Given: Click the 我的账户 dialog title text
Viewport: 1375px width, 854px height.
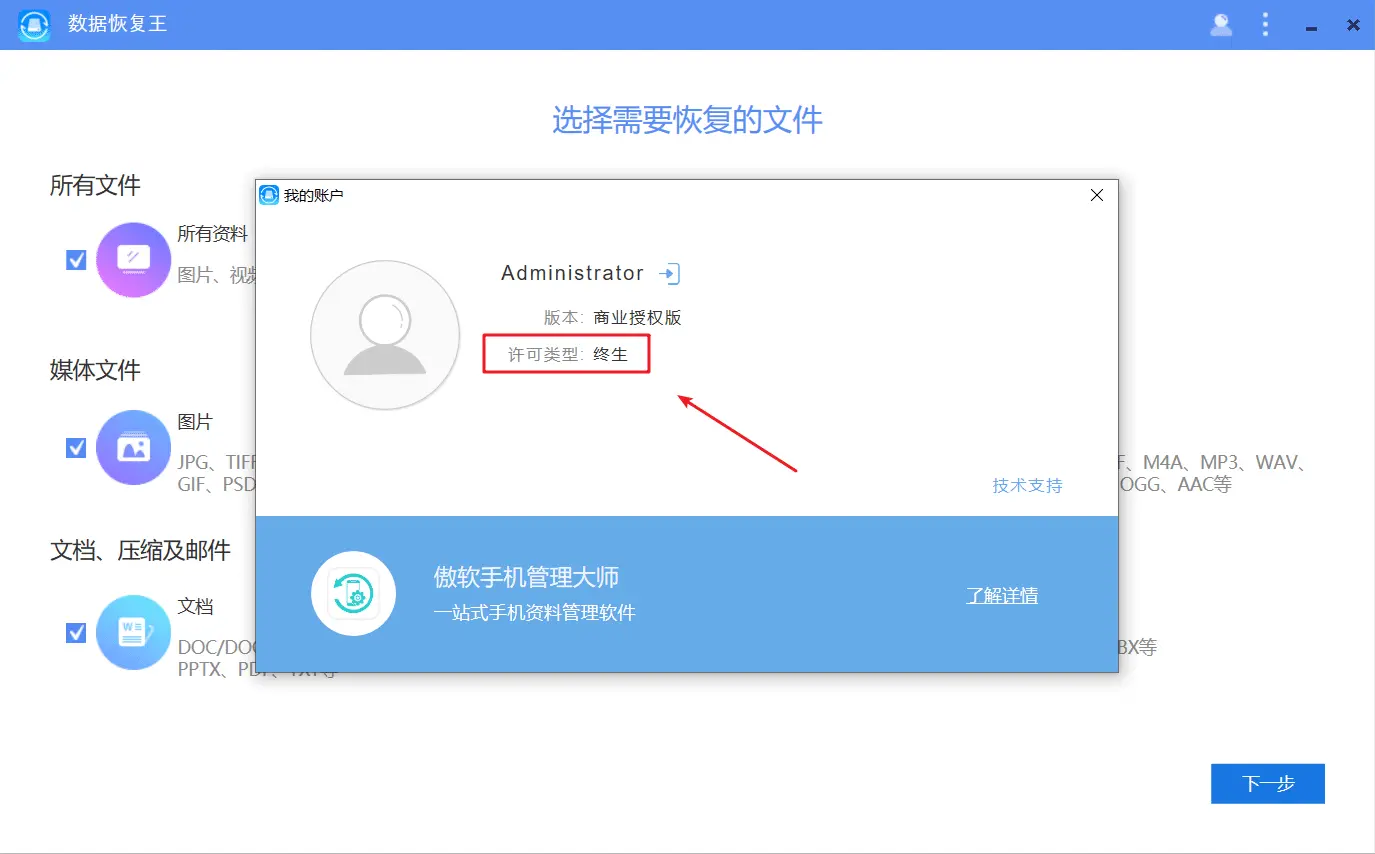Looking at the screenshot, I should pos(313,196).
